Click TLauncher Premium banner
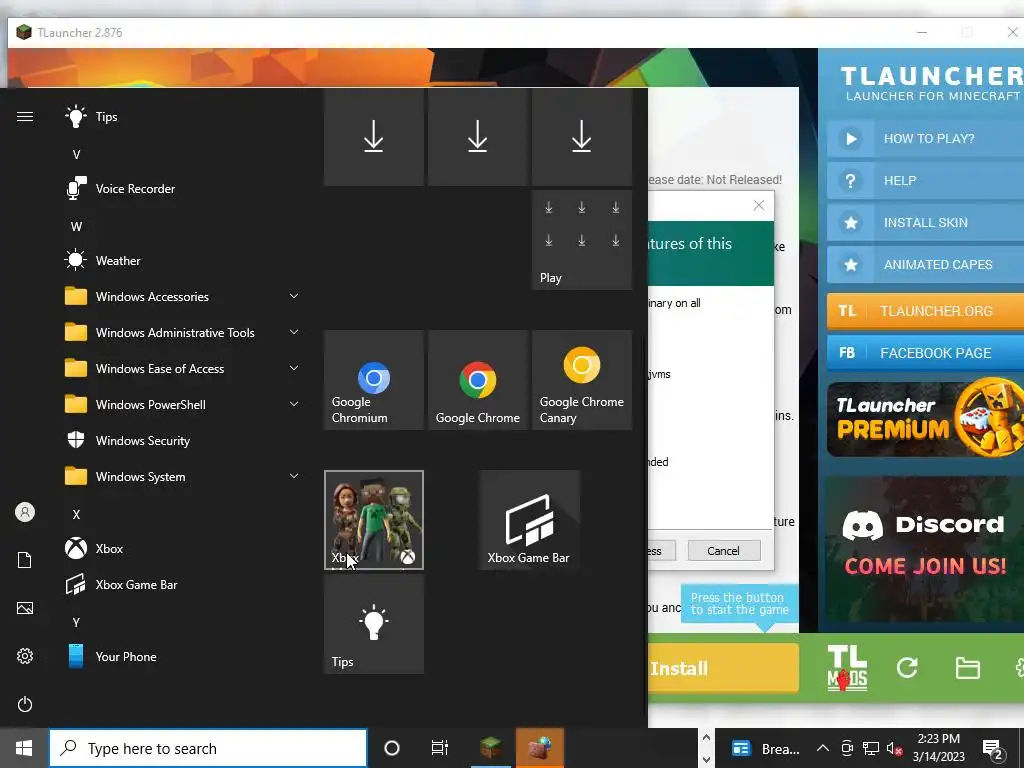 pyautogui.click(x=925, y=419)
